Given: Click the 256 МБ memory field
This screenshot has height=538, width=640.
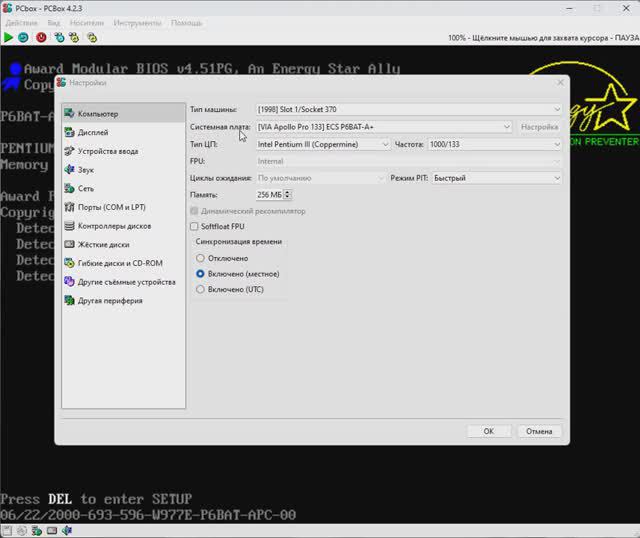Looking at the screenshot, I should click(269, 195).
